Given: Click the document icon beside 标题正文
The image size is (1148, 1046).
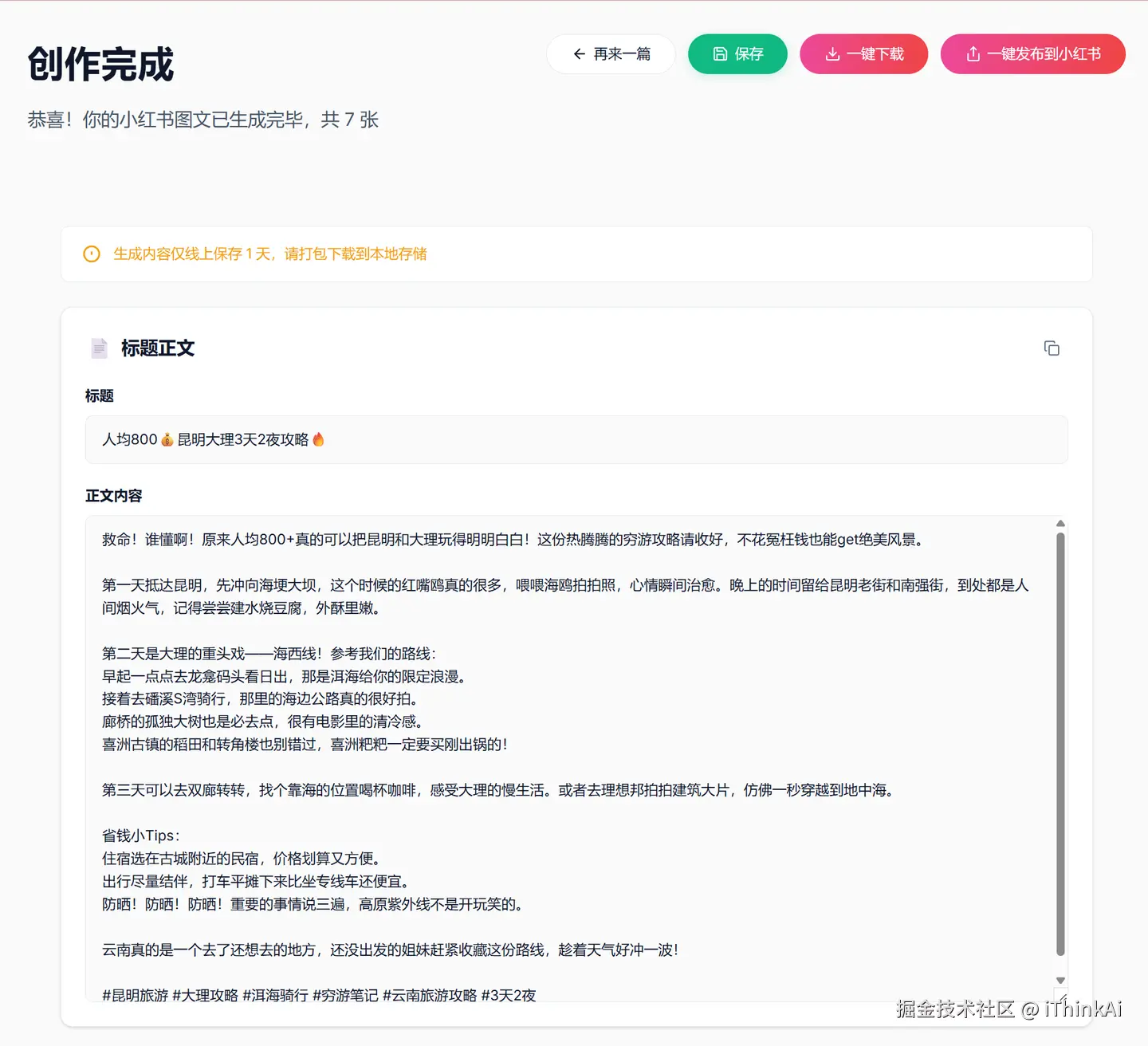Looking at the screenshot, I should (x=99, y=348).
